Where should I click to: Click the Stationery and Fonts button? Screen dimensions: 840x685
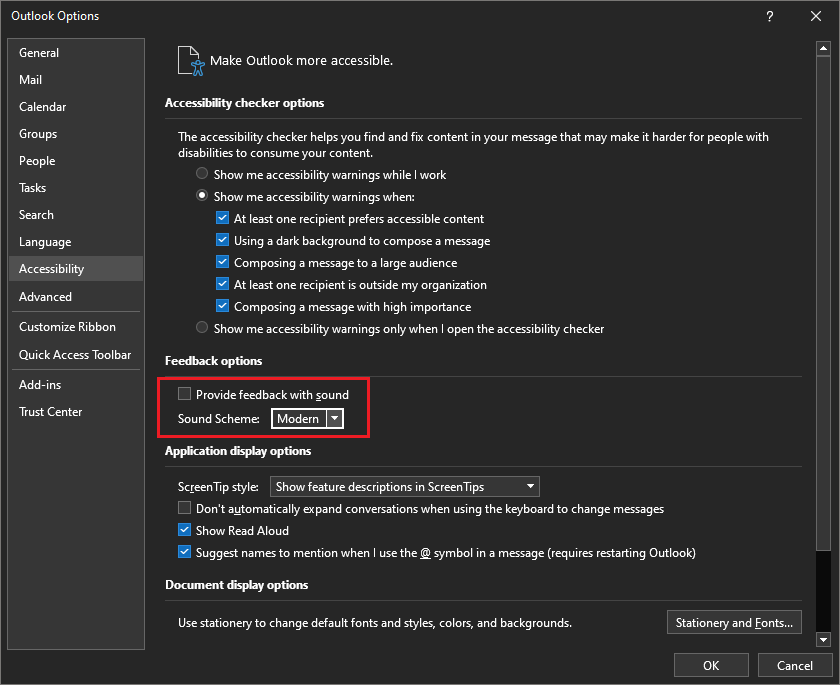point(734,623)
